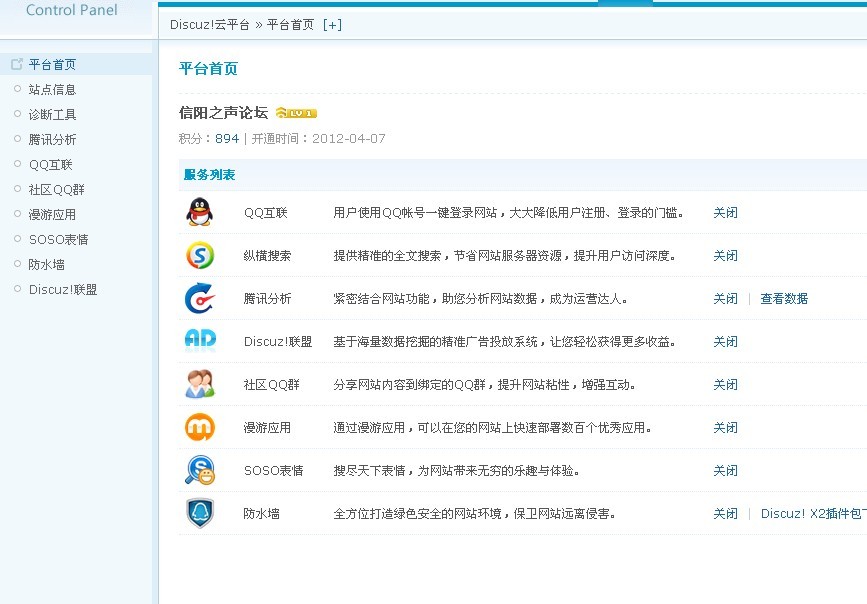
Task: Click the 社区QQ群 people icon
Action: click(x=200, y=384)
